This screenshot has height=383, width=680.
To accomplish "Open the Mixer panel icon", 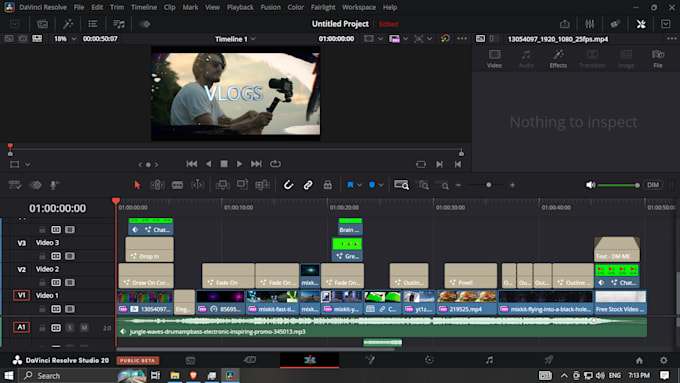I will pos(589,24).
